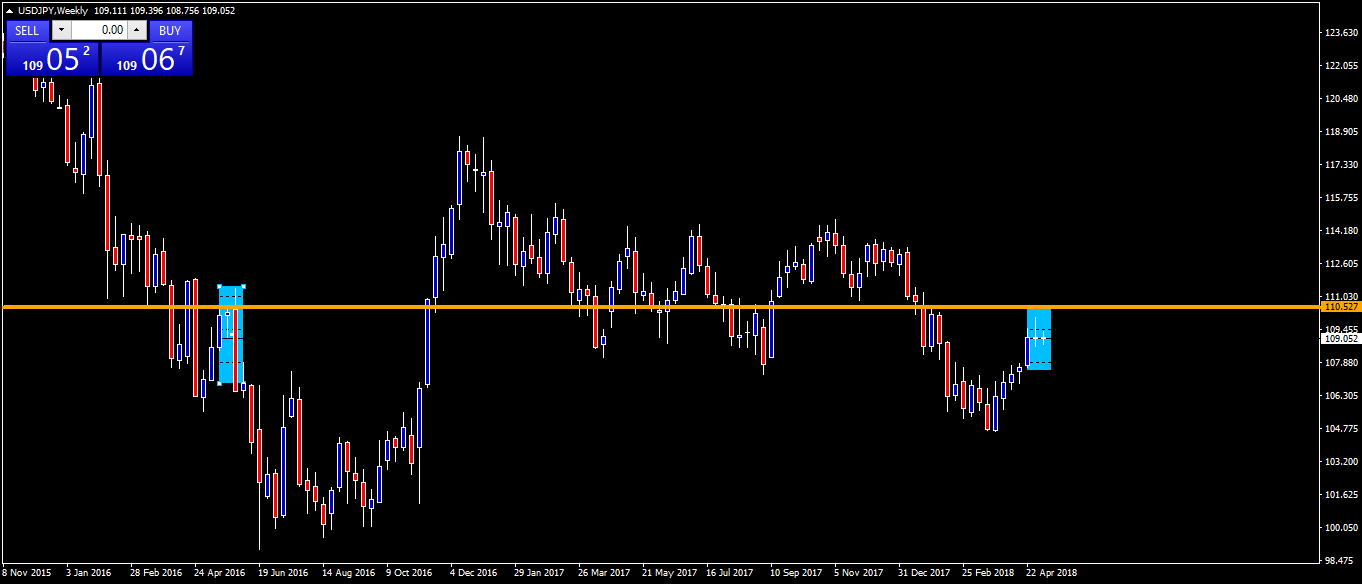The height and width of the screenshot is (584, 1362).
Task: Decrease trade volume with the down arrow
Action: pos(60,31)
